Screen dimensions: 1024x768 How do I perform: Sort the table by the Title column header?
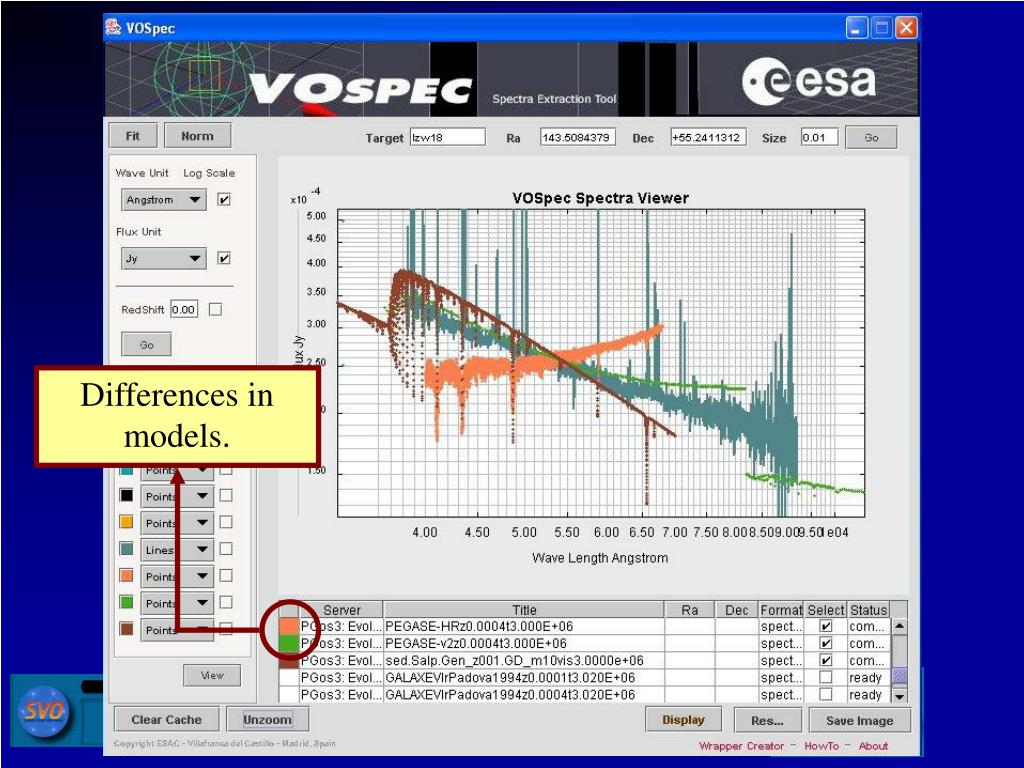[524, 610]
